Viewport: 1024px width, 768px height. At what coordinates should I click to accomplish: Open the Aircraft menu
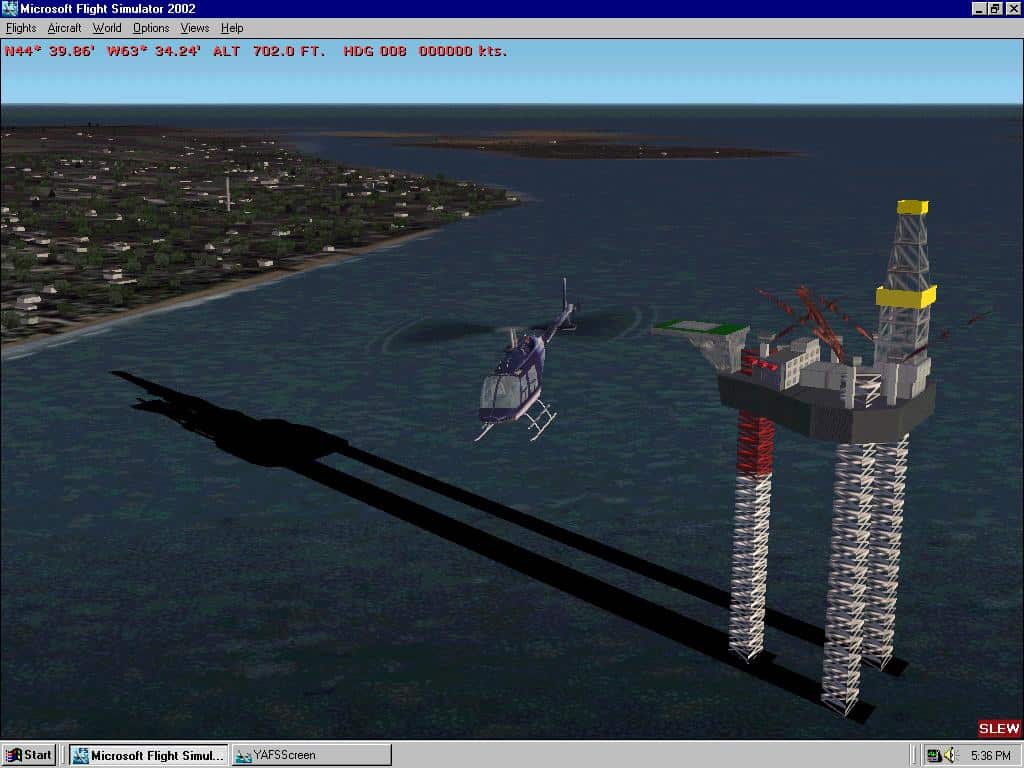click(65, 28)
